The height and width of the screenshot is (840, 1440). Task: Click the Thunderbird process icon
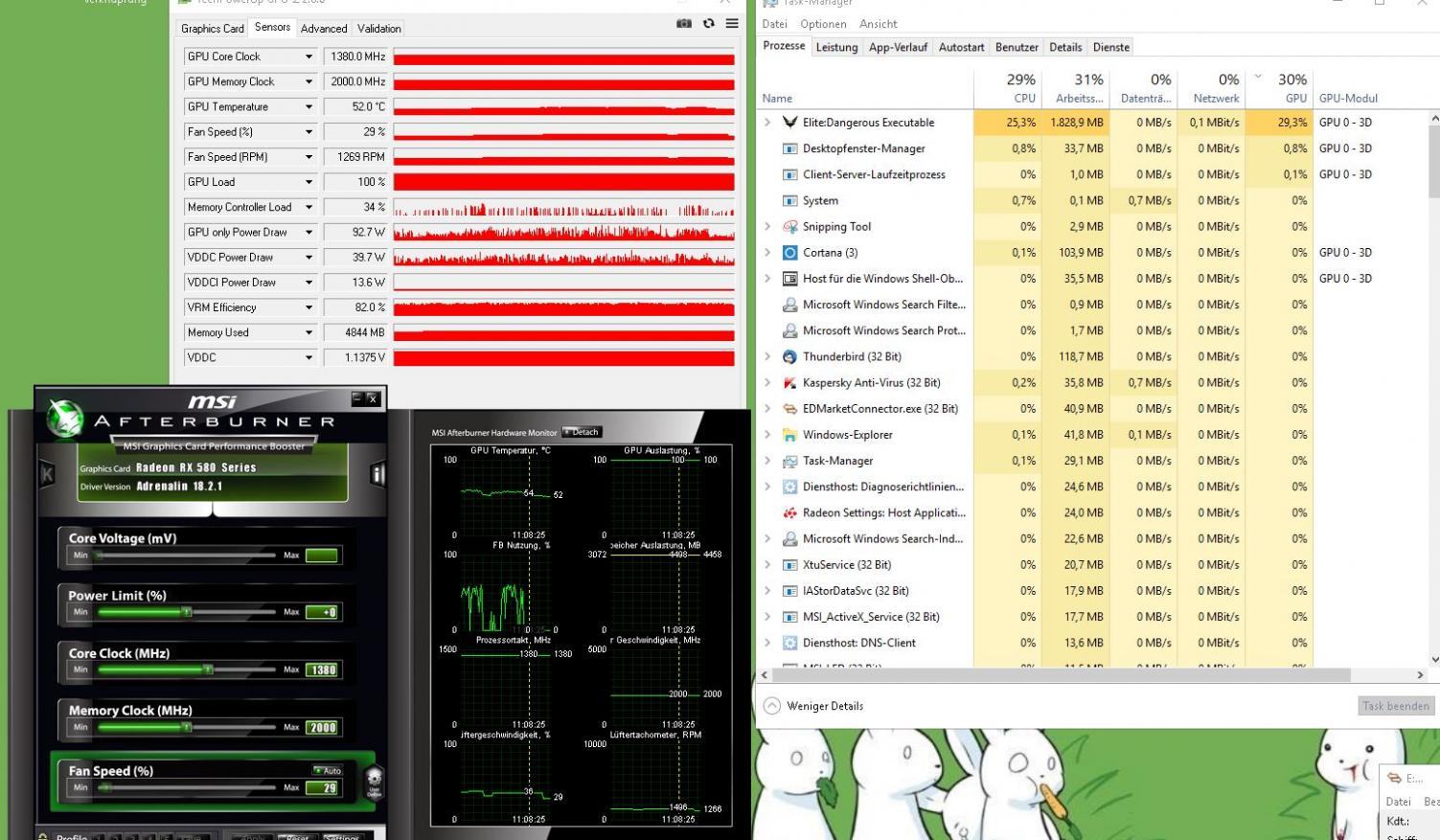point(790,356)
